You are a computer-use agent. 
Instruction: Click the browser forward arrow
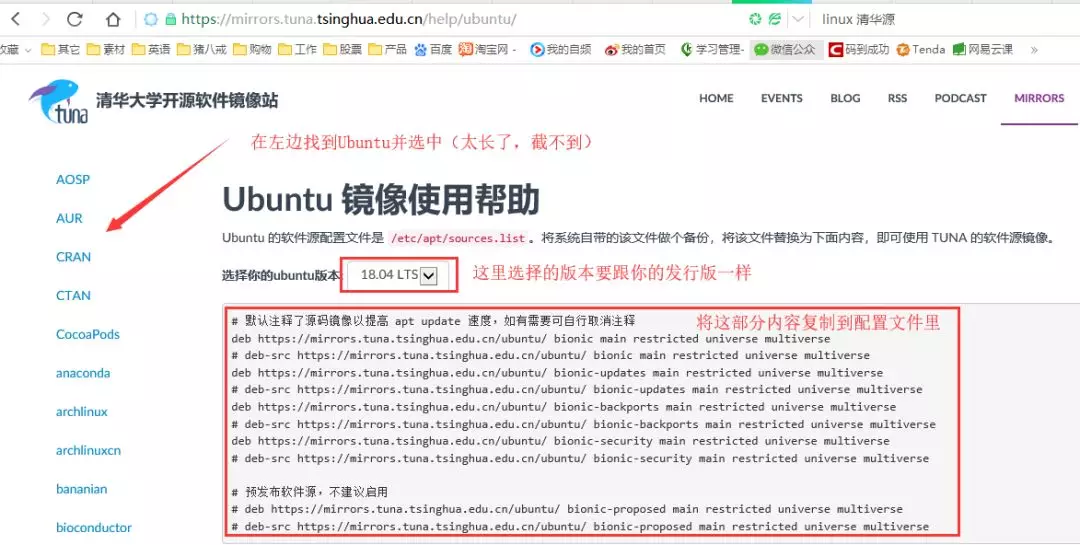tap(45, 19)
